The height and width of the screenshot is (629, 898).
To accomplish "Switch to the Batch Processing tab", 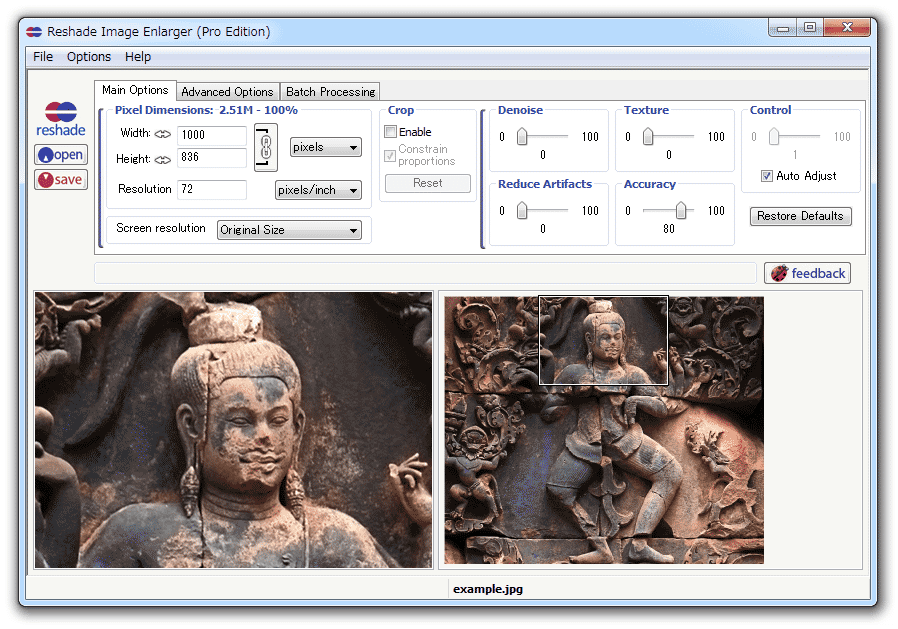I will [x=330, y=92].
